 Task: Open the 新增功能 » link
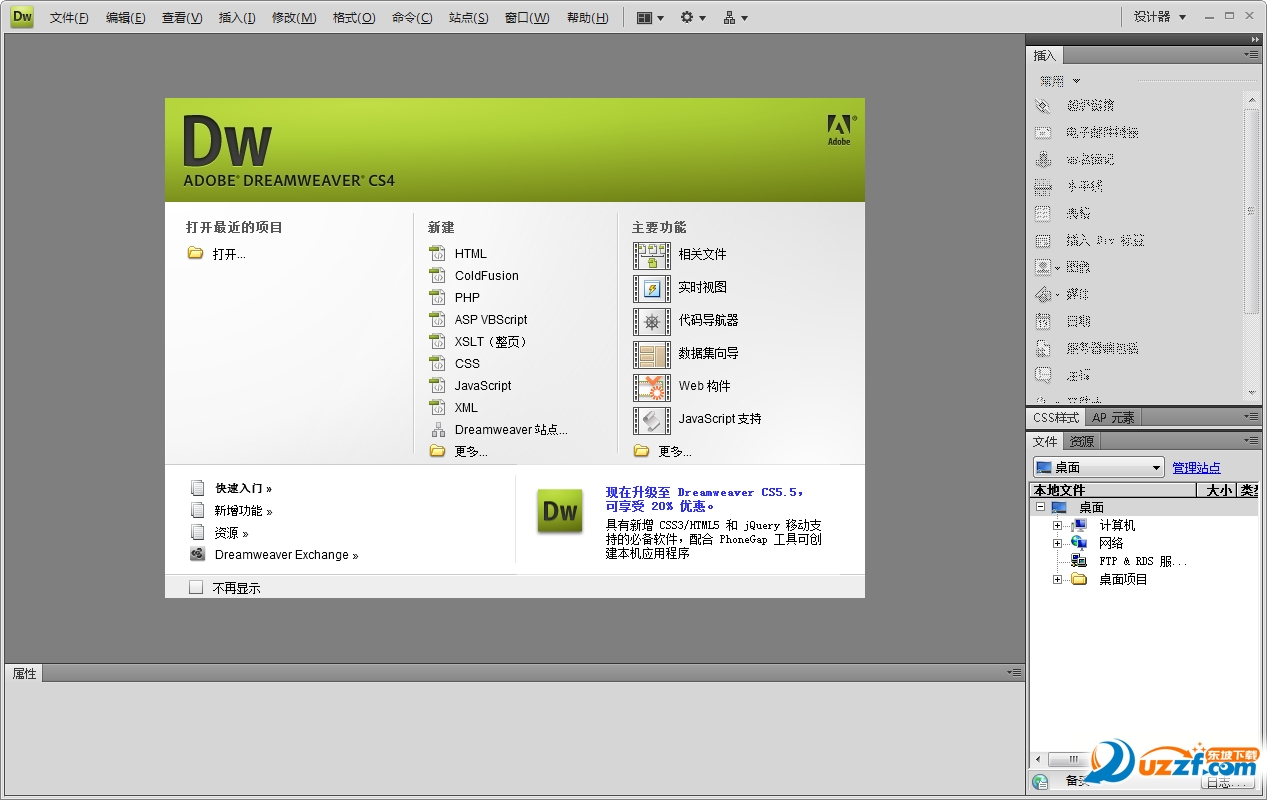(244, 511)
